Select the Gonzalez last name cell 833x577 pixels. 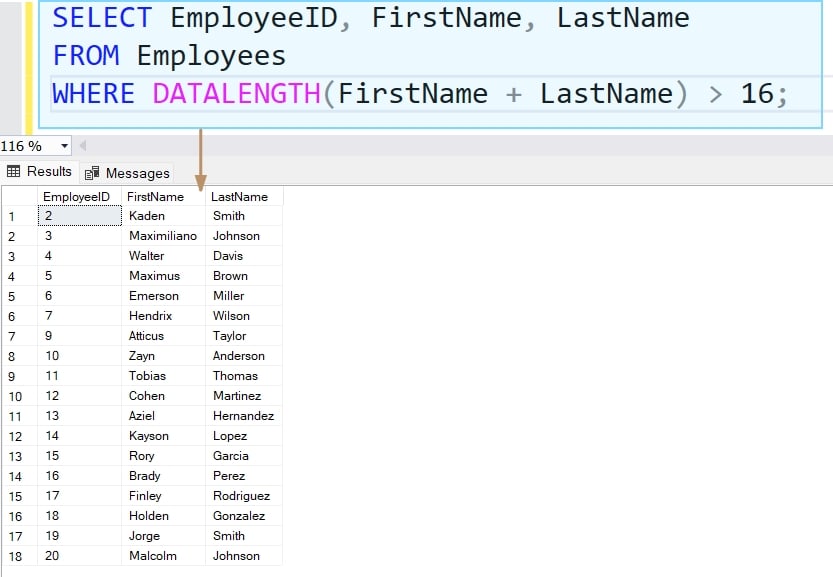click(x=244, y=516)
